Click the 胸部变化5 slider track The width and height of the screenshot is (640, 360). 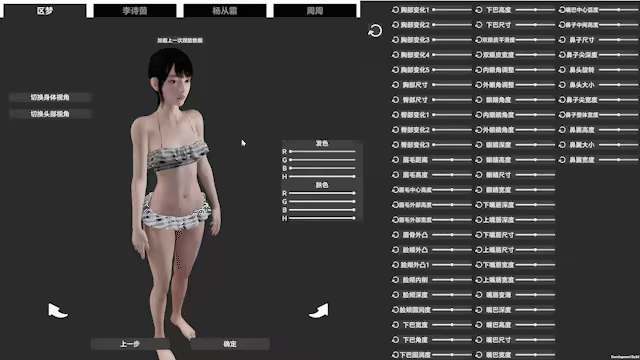tap(452, 70)
